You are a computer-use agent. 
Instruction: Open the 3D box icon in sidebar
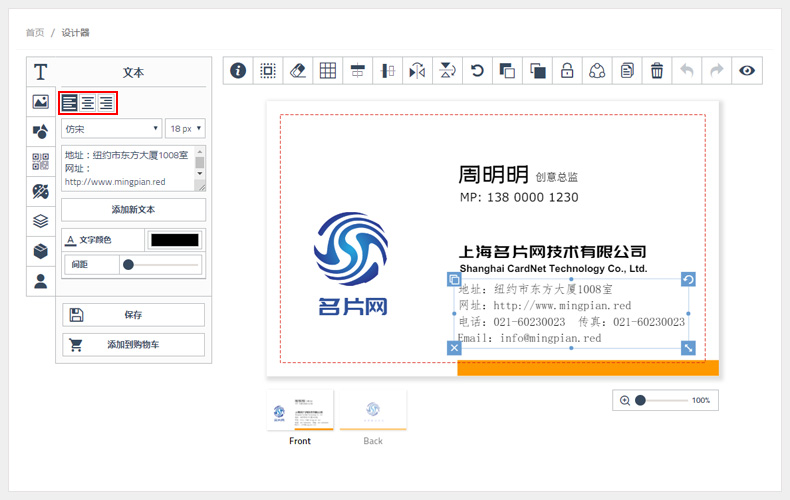point(41,251)
